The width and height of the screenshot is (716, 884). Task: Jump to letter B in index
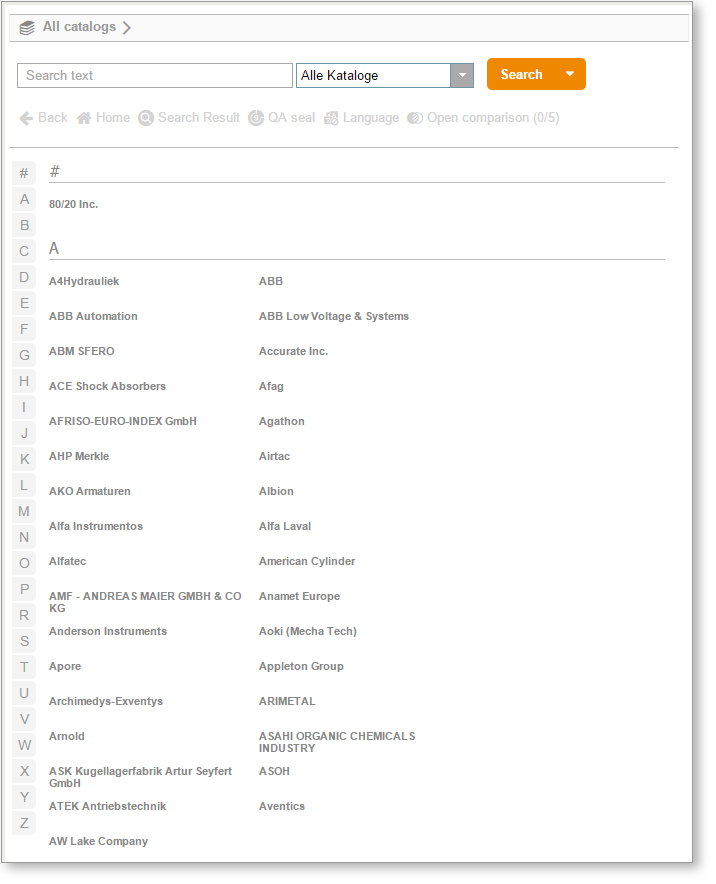24,225
